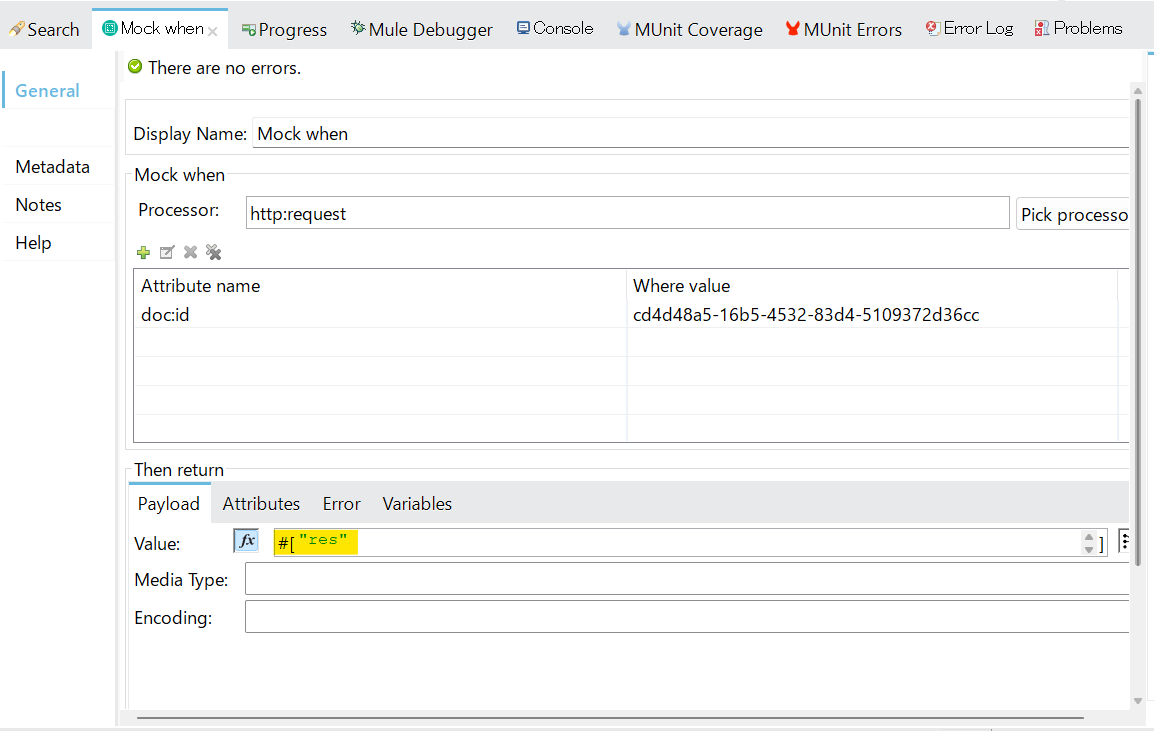Open the MUnit Errors tab

coord(843,29)
